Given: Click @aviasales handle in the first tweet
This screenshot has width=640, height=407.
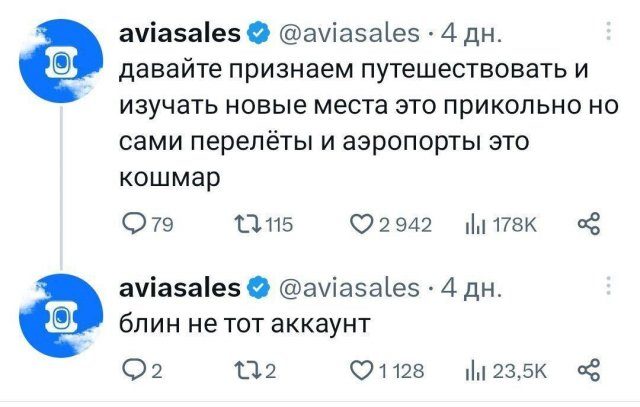Looking at the screenshot, I should click(x=347, y=34).
